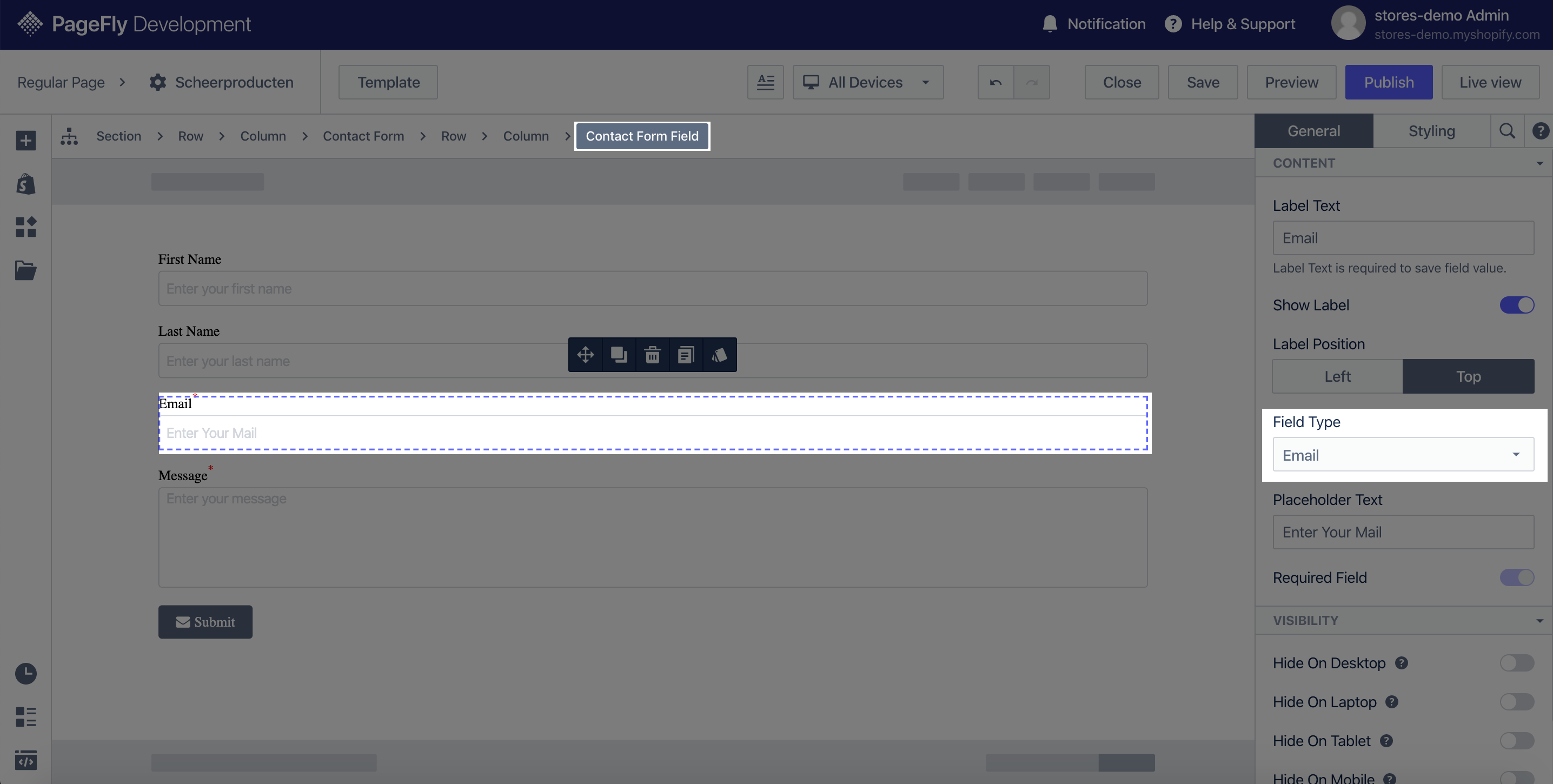Delete the selected Email field

point(652,354)
